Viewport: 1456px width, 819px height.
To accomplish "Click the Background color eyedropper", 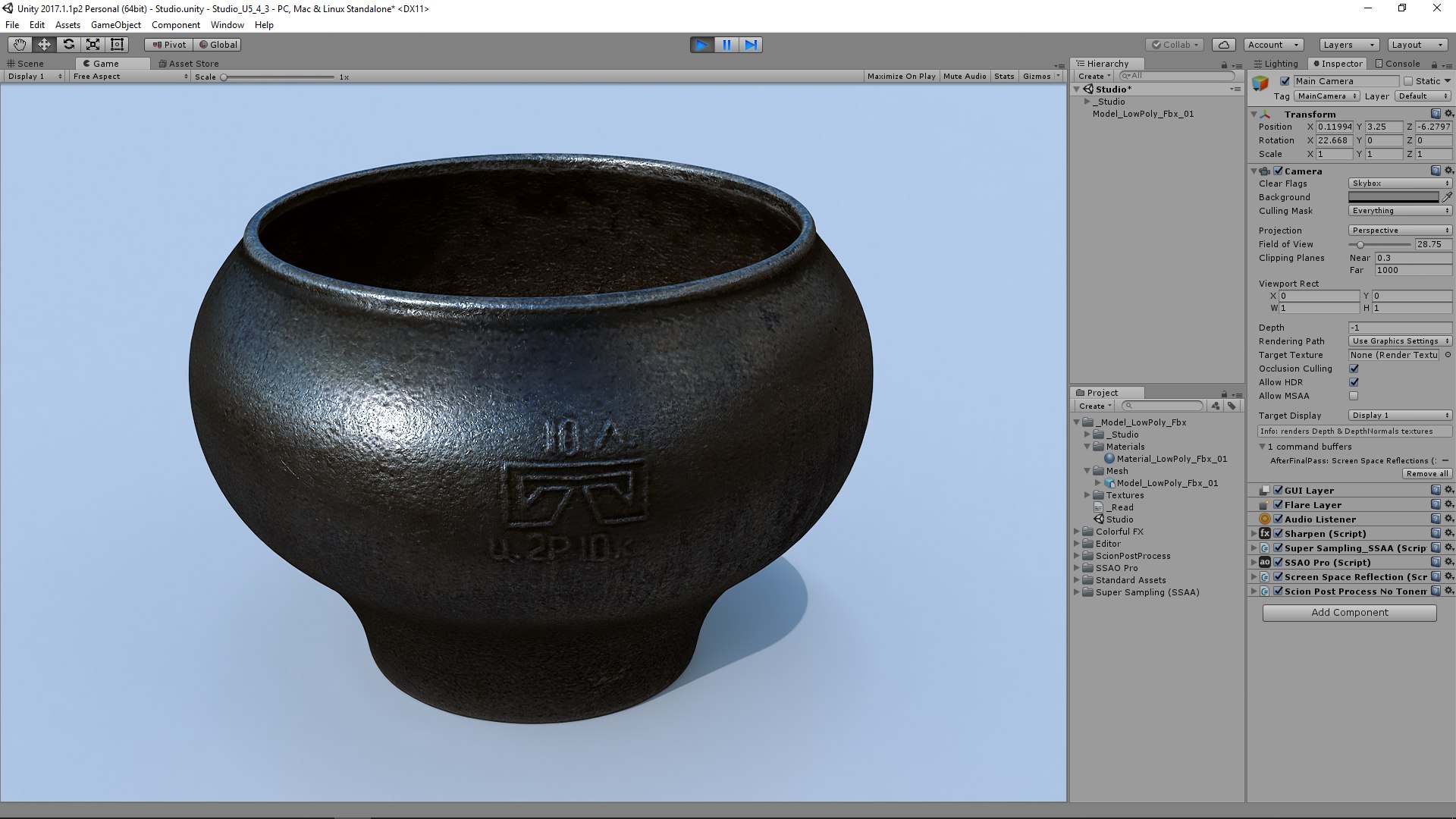I will [x=1447, y=197].
